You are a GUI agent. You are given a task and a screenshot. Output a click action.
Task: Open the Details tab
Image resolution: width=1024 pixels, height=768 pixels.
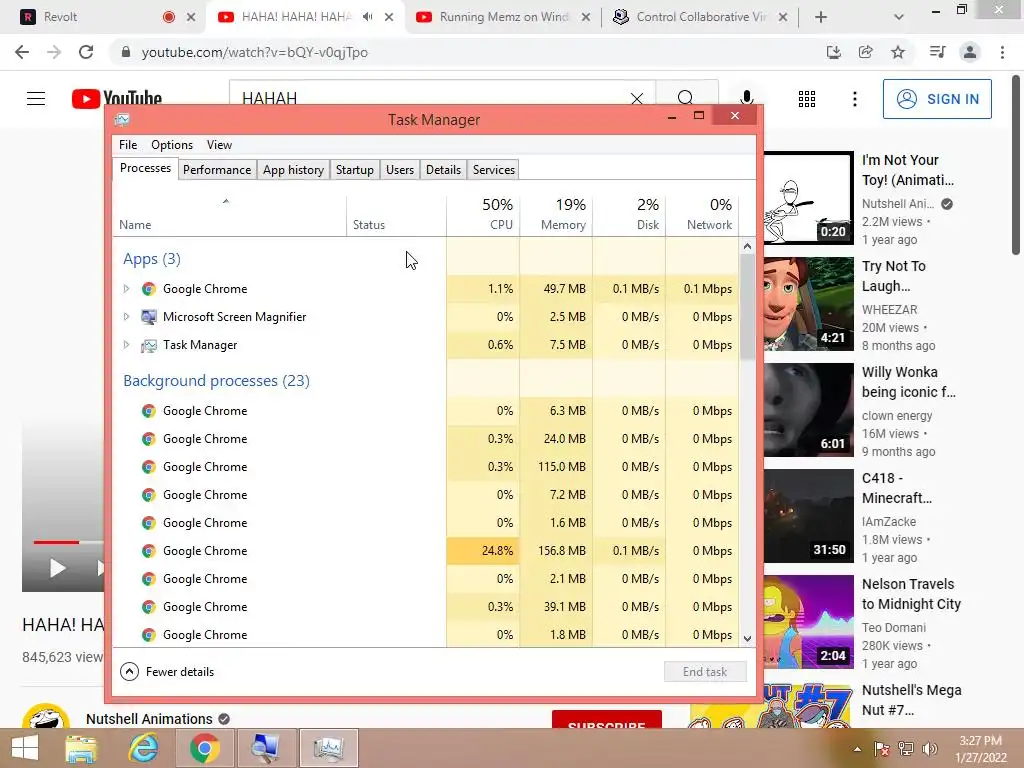click(443, 170)
